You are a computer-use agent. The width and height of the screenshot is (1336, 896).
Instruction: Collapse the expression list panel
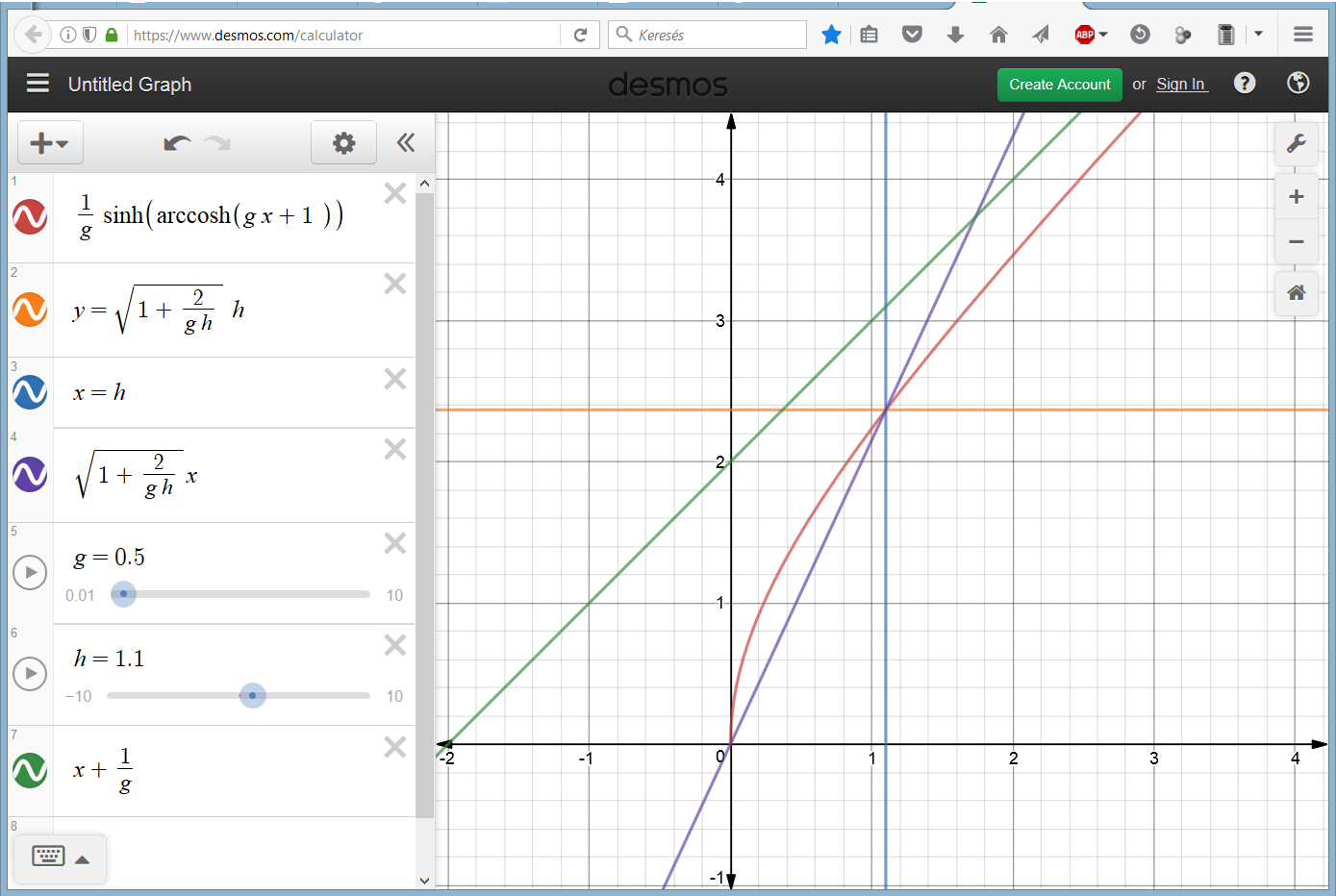point(406,143)
